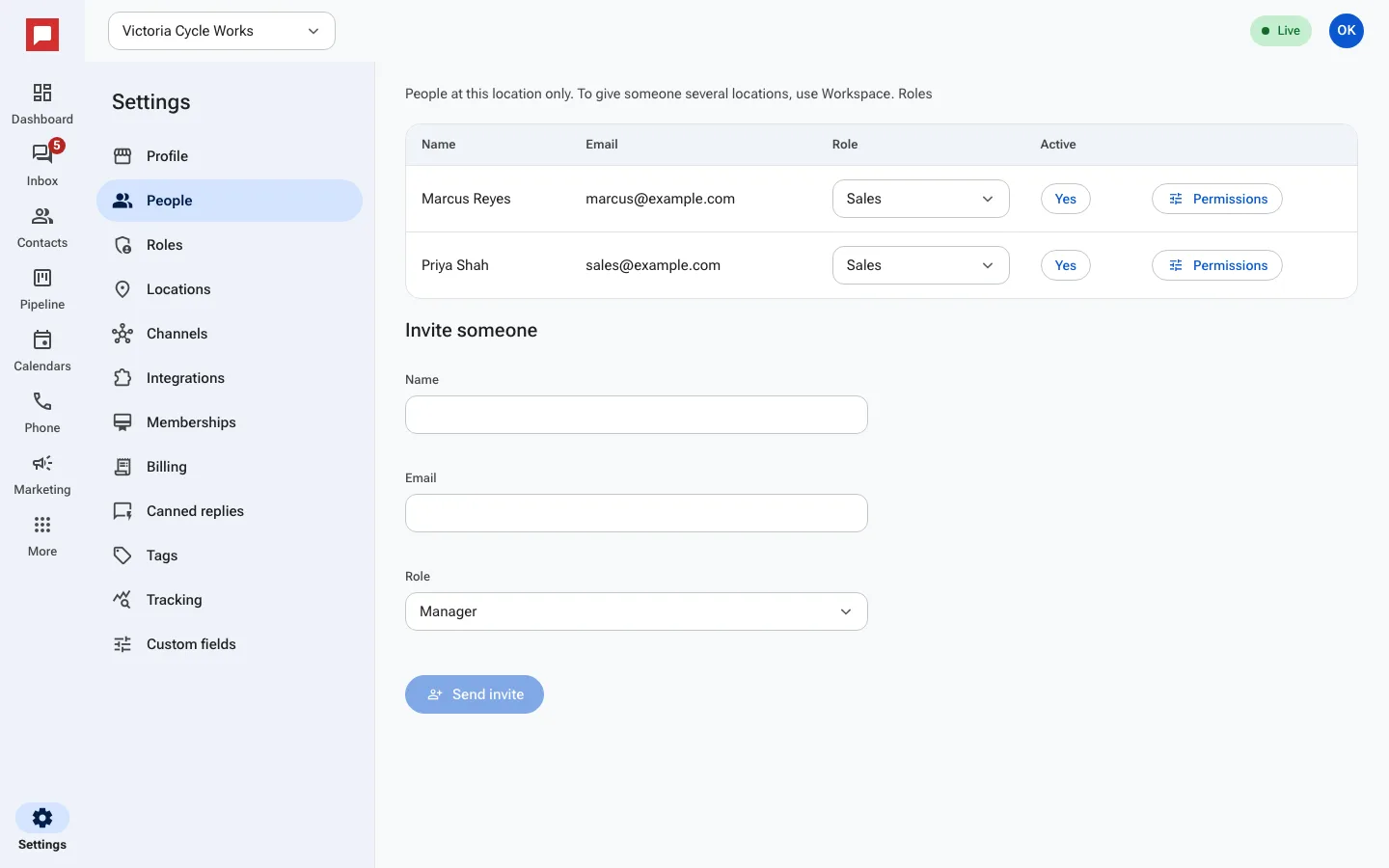Click the Settings gear icon
The width and height of the screenshot is (1389, 868).
[x=42, y=818]
